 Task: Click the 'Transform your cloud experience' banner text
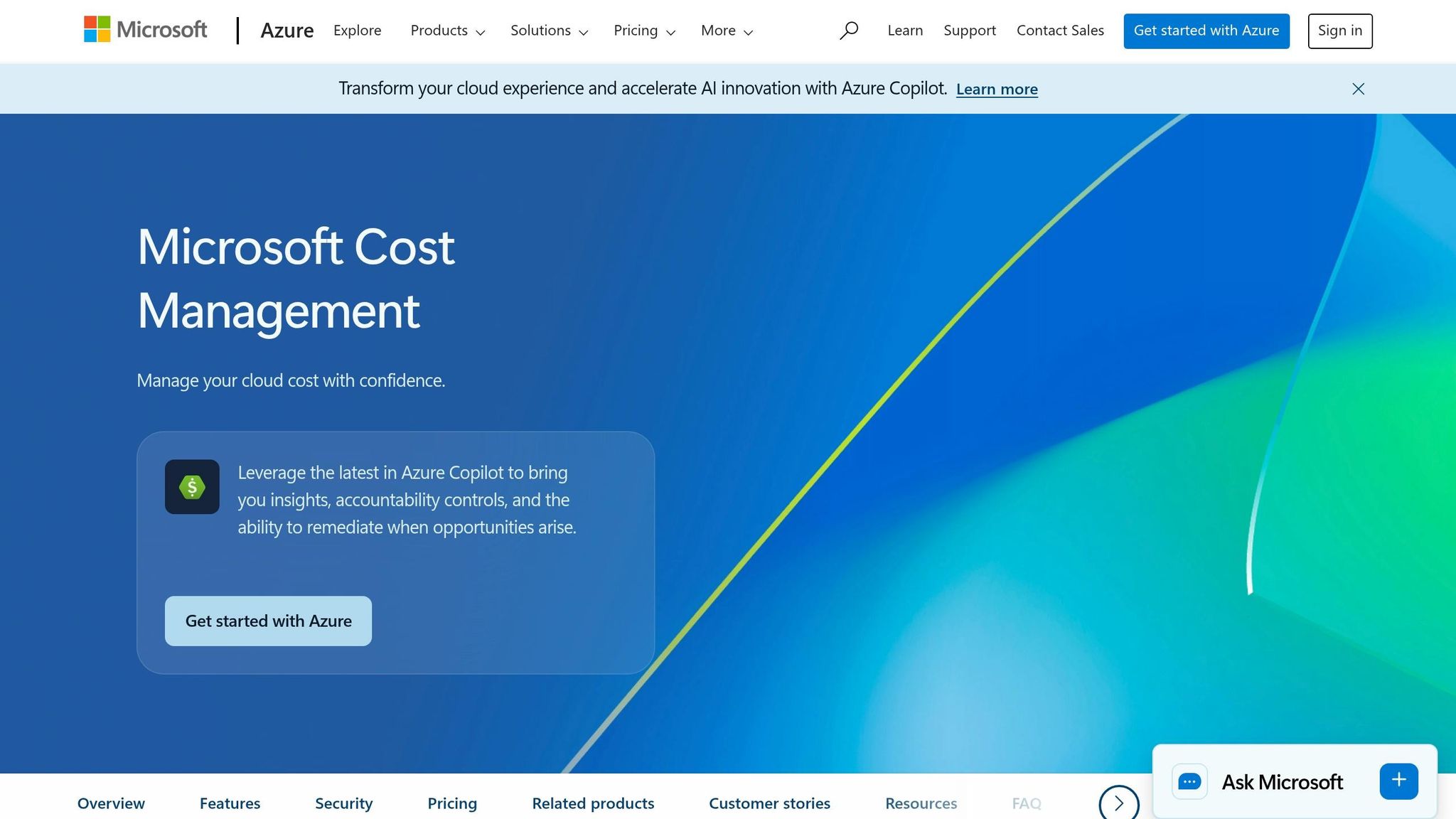(x=643, y=88)
